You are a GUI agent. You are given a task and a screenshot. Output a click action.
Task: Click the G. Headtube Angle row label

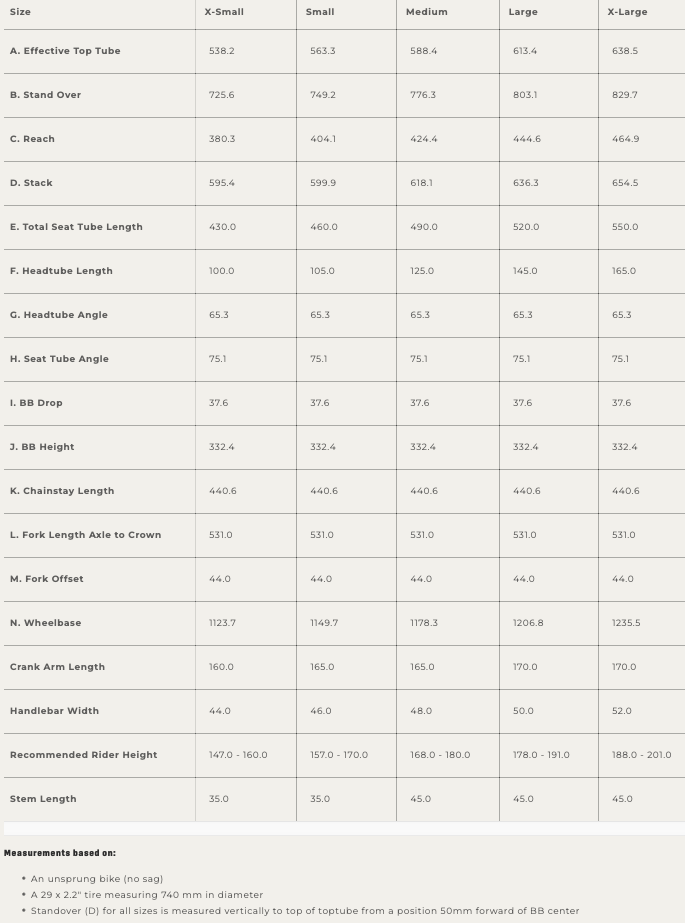pyautogui.click(x=59, y=315)
